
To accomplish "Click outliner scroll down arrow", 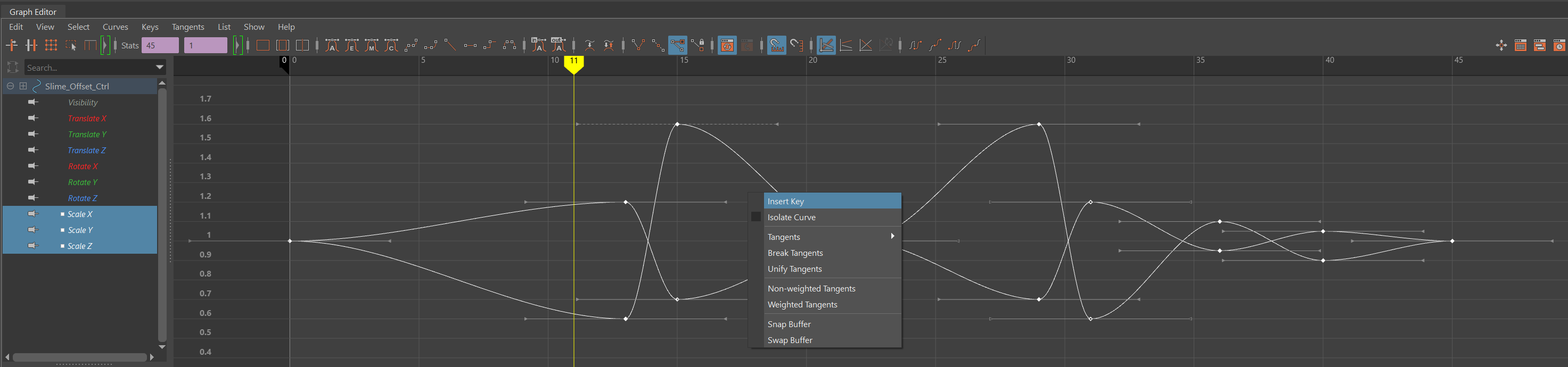I will pos(162,347).
